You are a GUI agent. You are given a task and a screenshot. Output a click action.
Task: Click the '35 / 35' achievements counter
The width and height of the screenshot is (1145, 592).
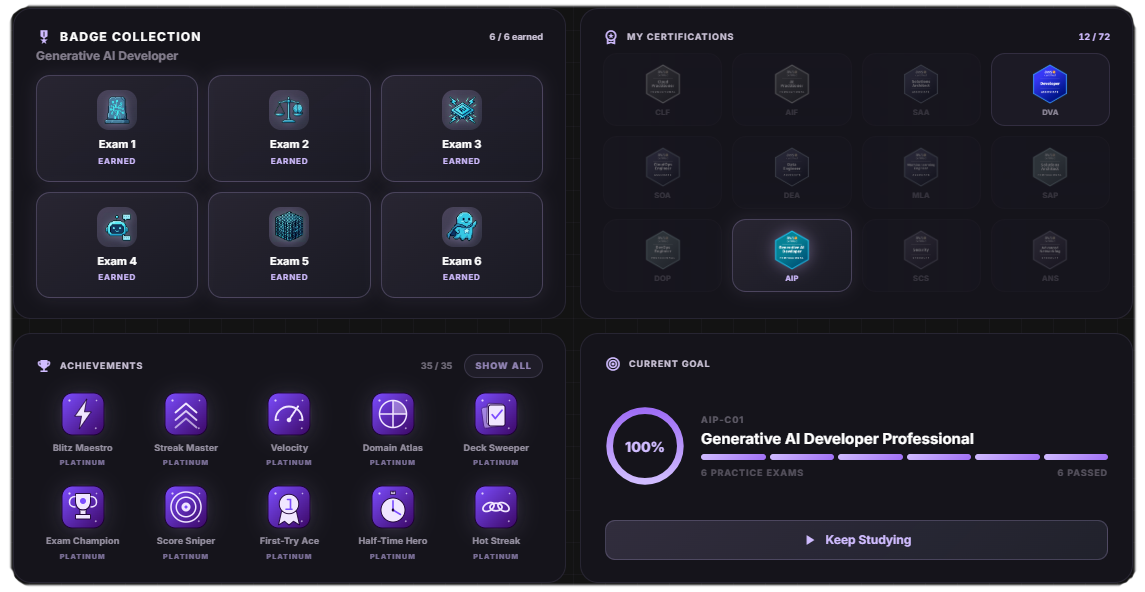coord(436,366)
